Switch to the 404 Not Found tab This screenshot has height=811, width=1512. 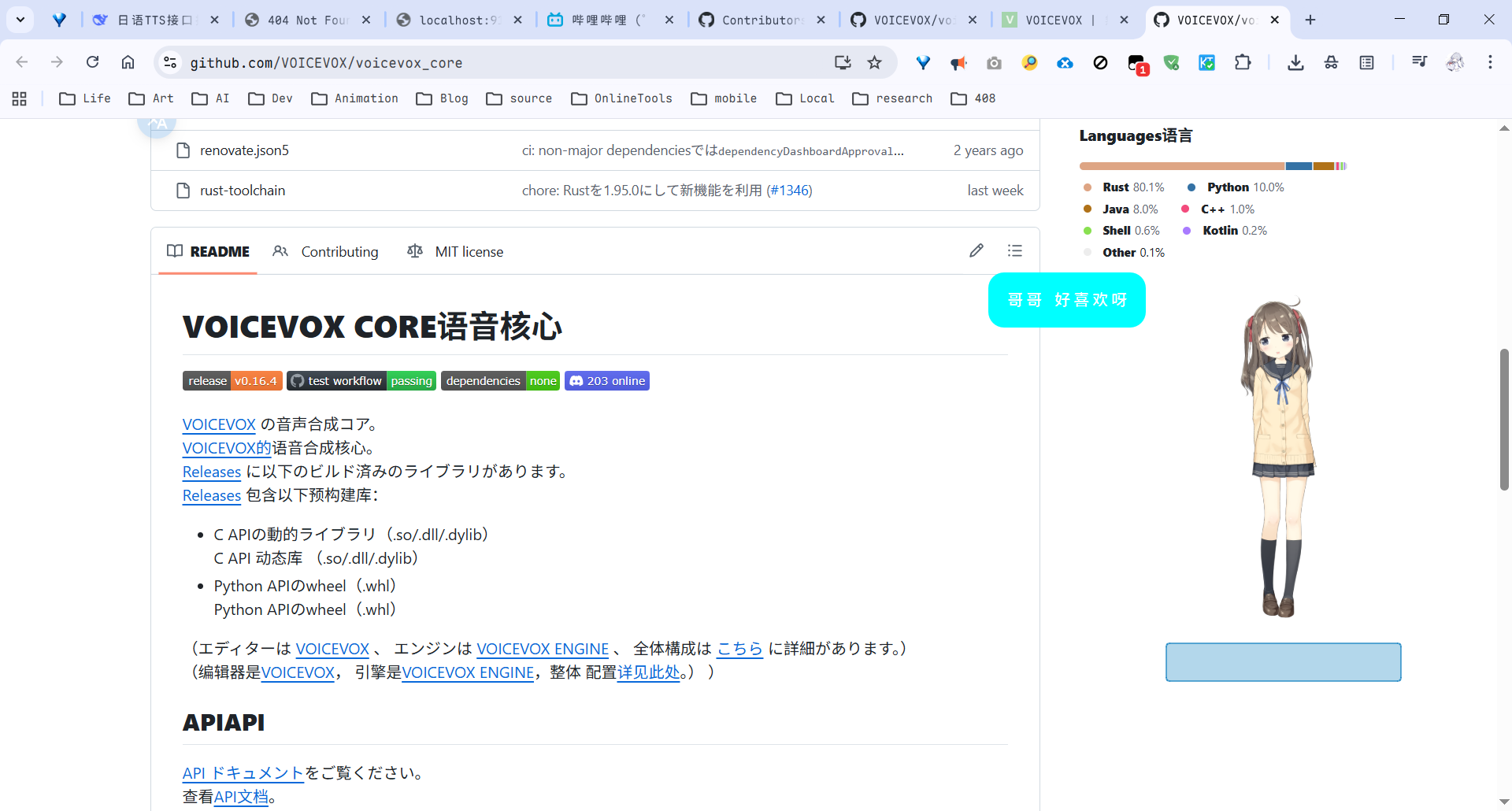[307, 20]
